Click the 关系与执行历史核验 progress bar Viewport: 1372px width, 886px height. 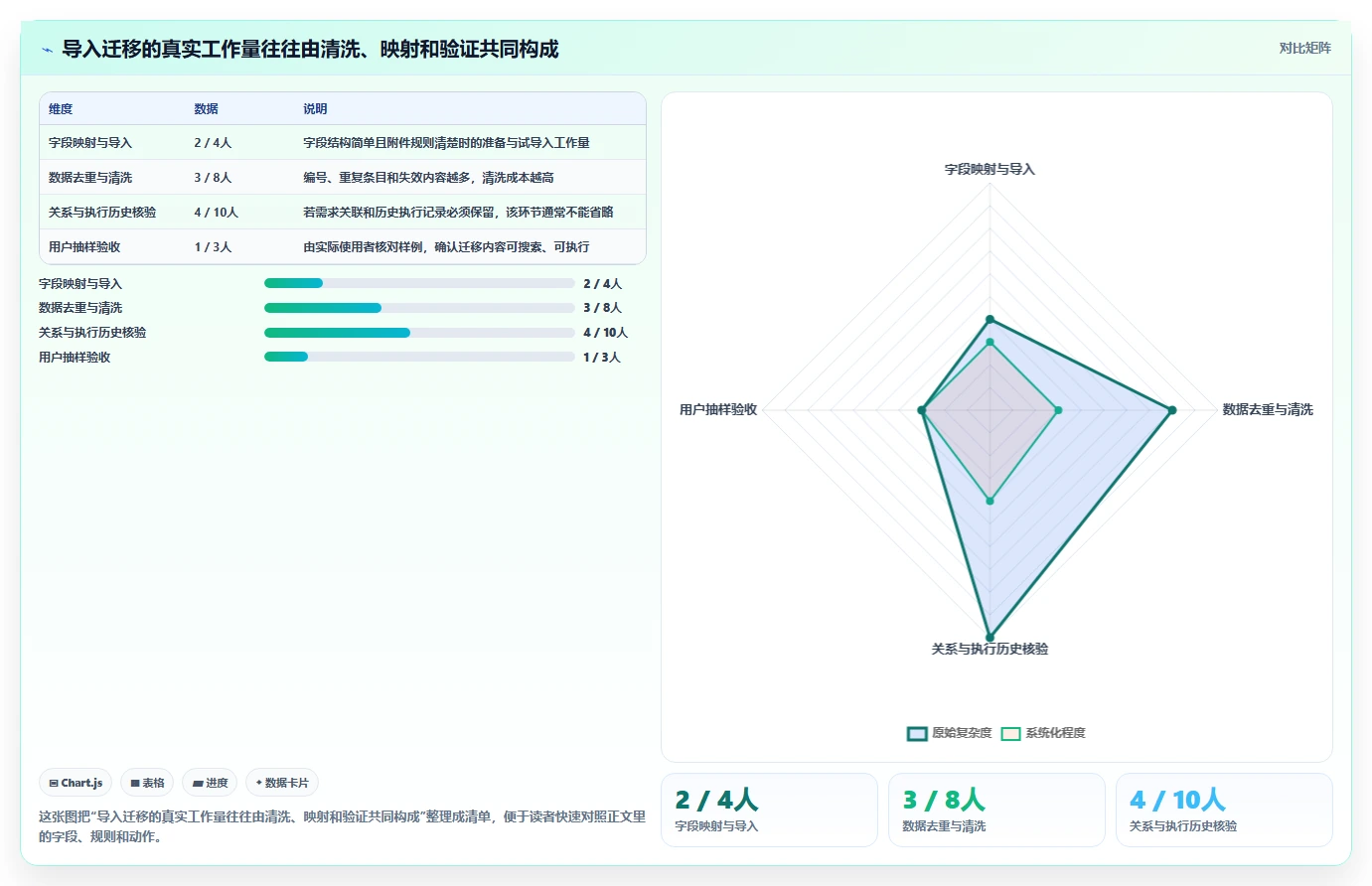(x=419, y=333)
